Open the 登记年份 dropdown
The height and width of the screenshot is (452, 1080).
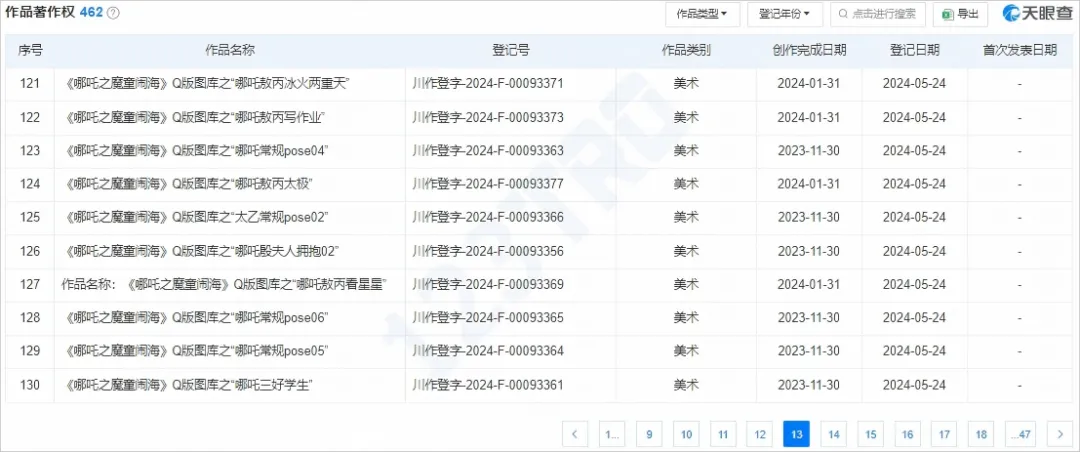pyautogui.click(x=785, y=14)
